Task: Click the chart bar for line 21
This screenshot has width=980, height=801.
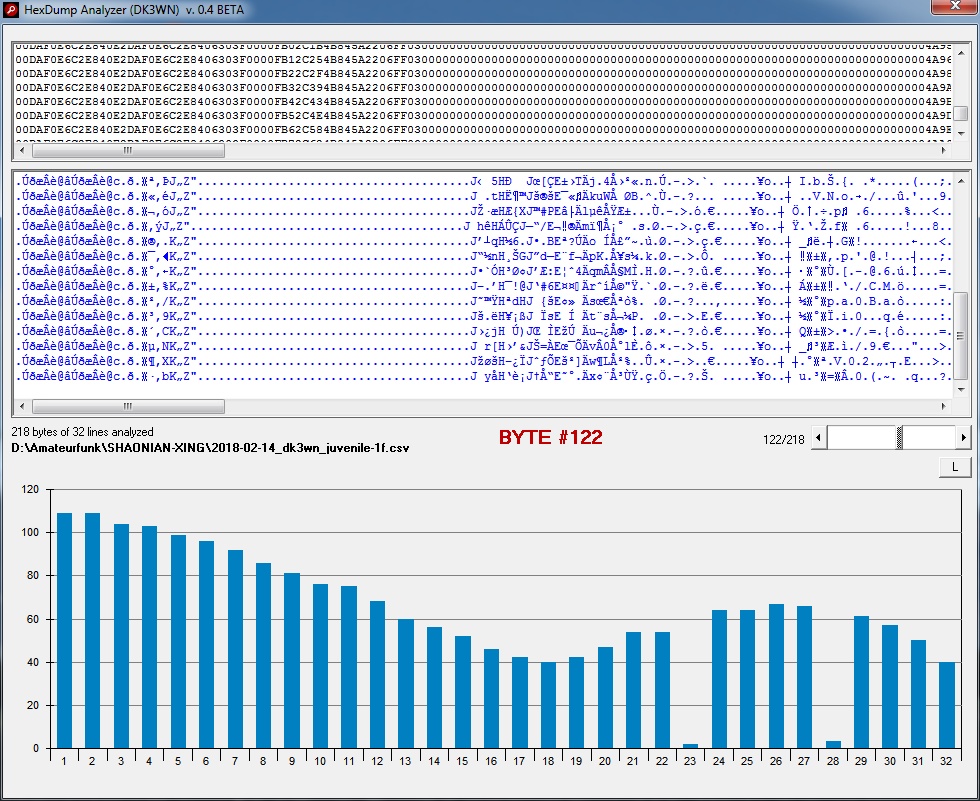Action: click(x=633, y=690)
